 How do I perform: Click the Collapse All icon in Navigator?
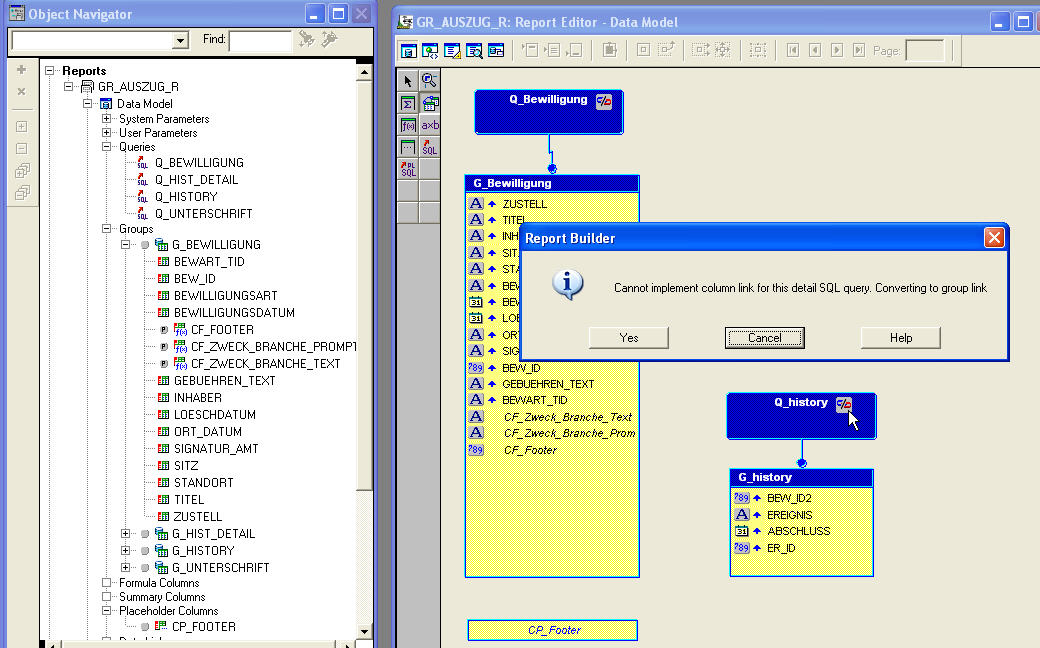pos(21,193)
